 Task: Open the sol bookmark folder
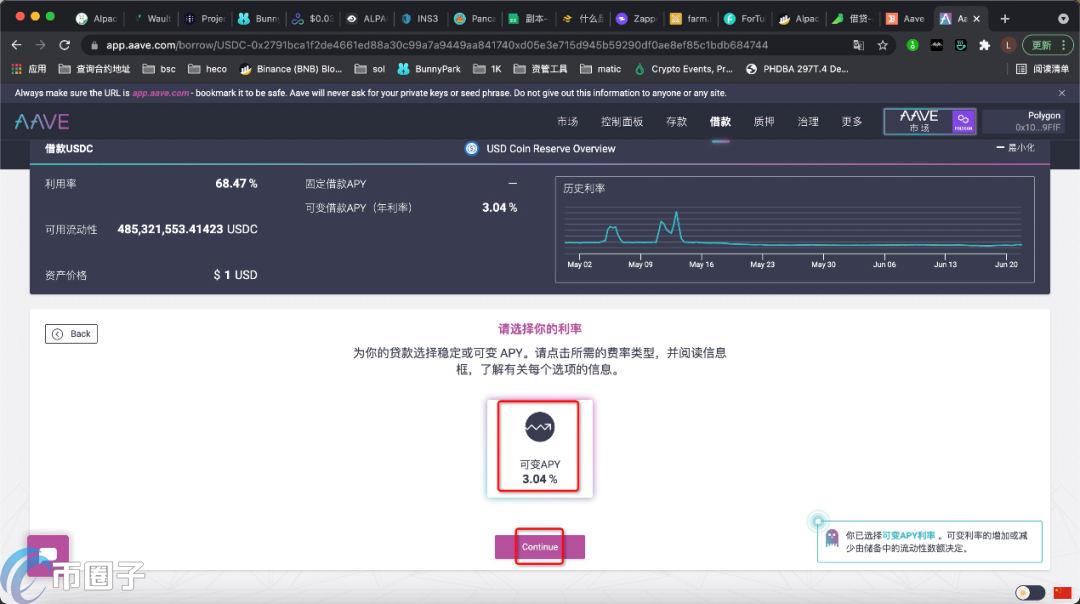pyautogui.click(x=370, y=69)
